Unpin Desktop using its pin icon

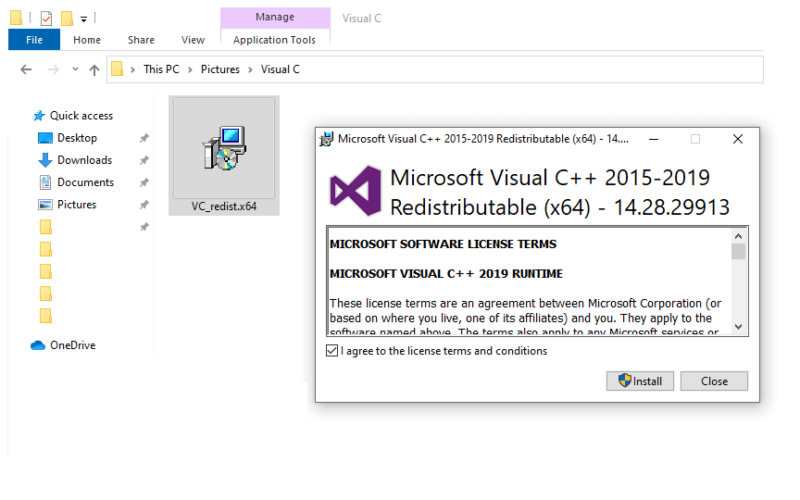[144, 138]
